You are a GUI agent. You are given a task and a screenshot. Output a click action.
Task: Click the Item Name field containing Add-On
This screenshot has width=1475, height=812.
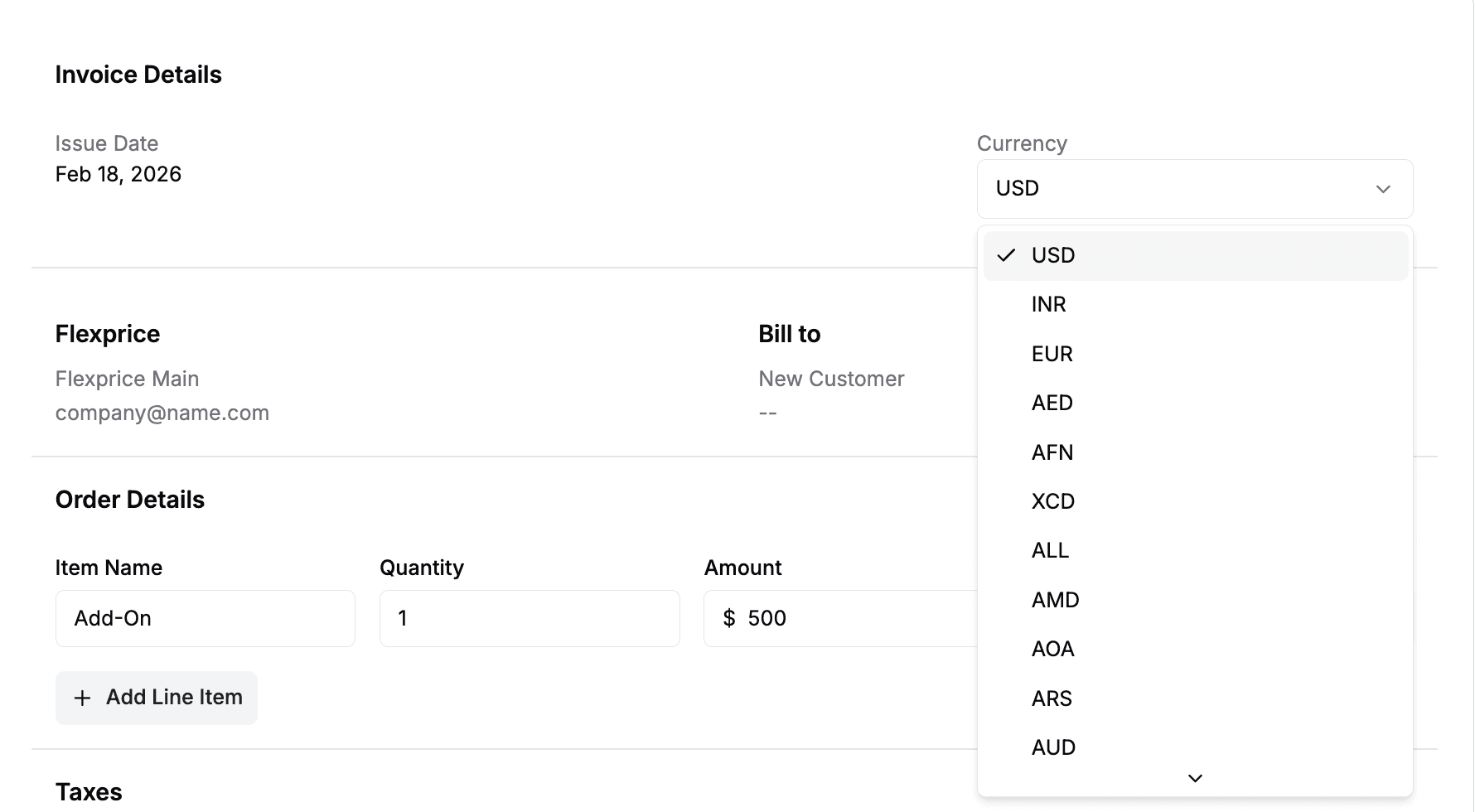(205, 618)
